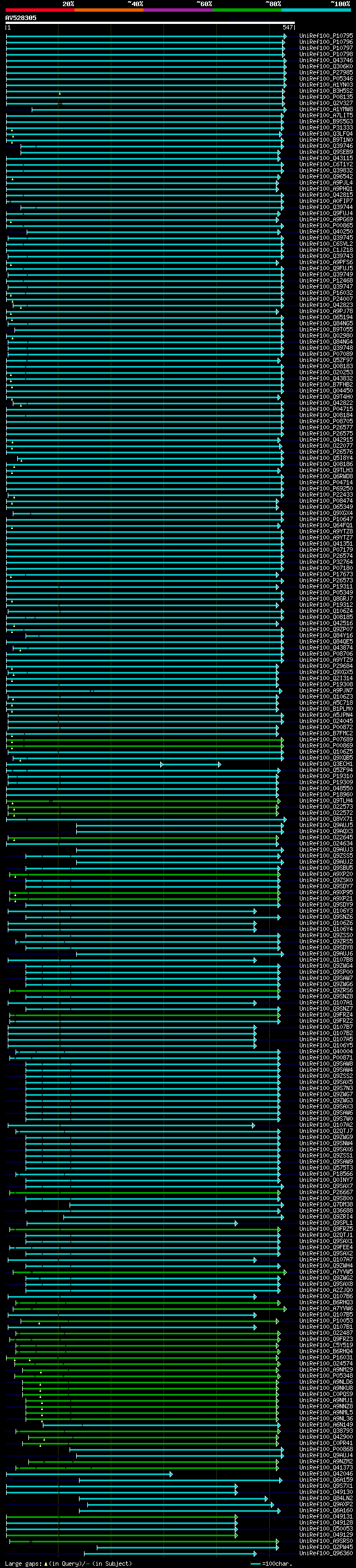Select hit label UniRef100_P27985

[326, 72]
